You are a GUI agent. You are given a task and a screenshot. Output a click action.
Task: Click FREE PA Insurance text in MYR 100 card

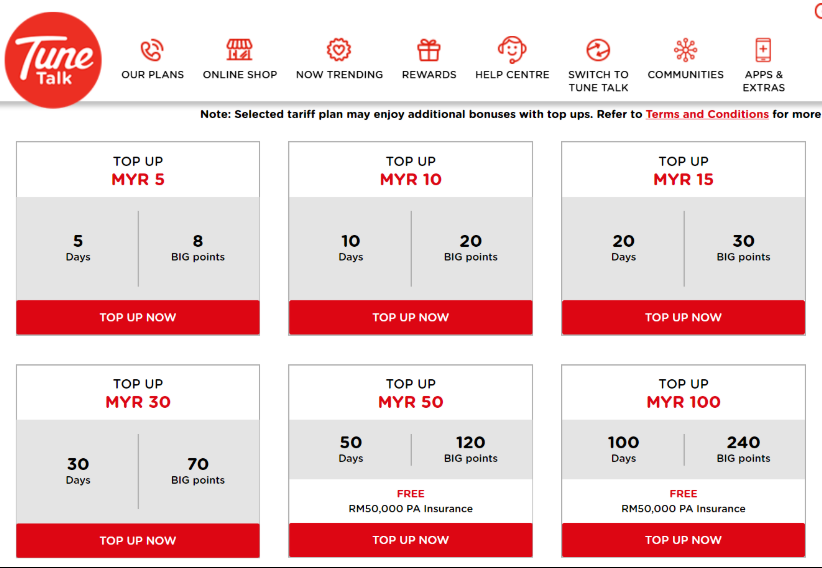tap(683, 501)
